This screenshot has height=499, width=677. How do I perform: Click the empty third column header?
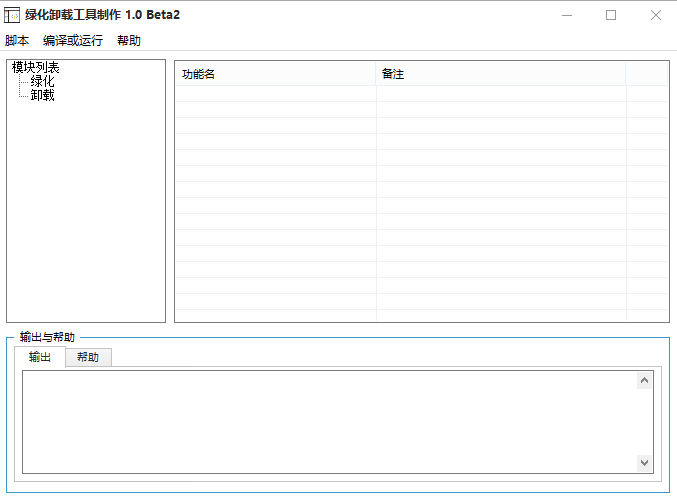tap(647, 74)
